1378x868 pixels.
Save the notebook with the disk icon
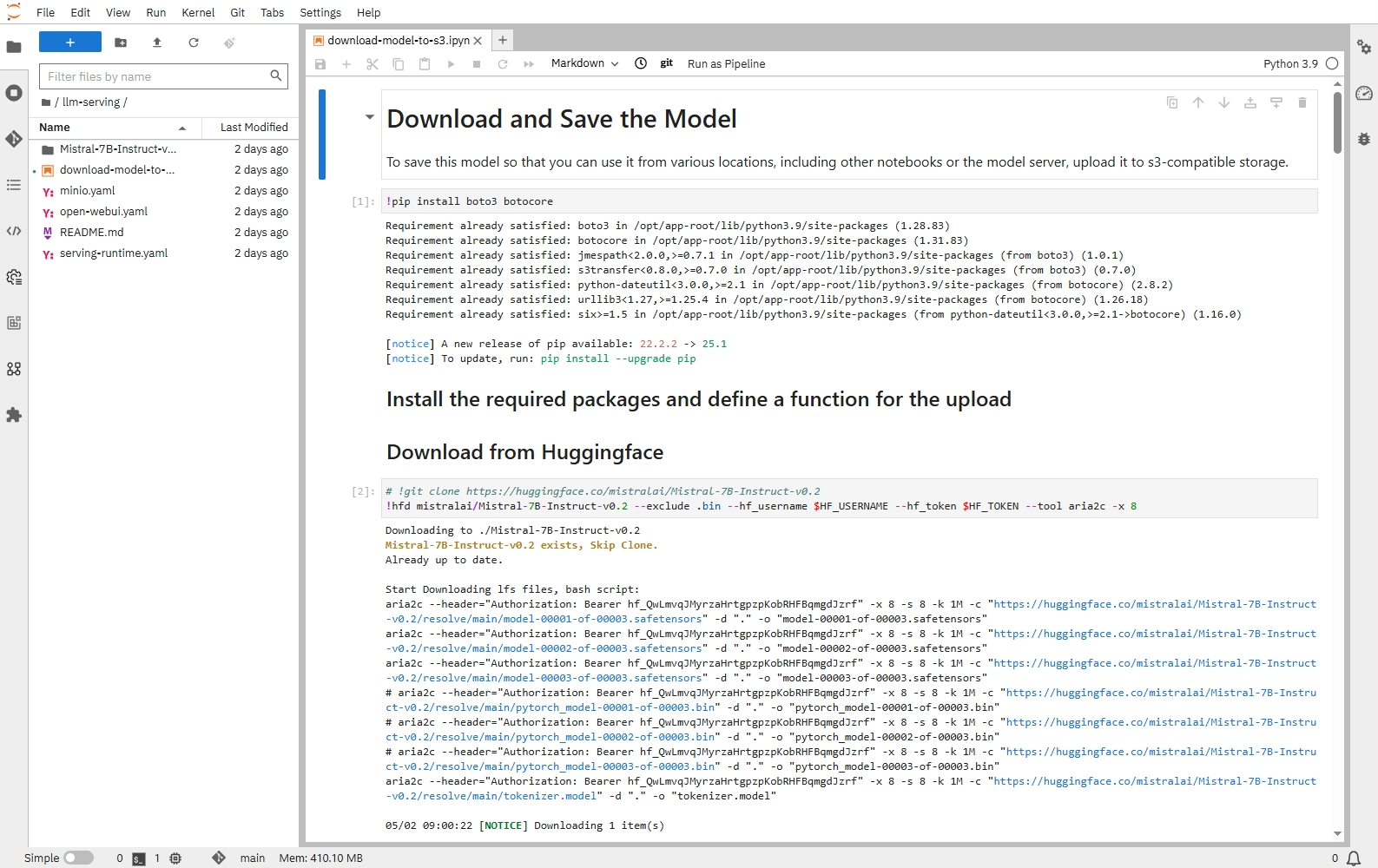320,64
